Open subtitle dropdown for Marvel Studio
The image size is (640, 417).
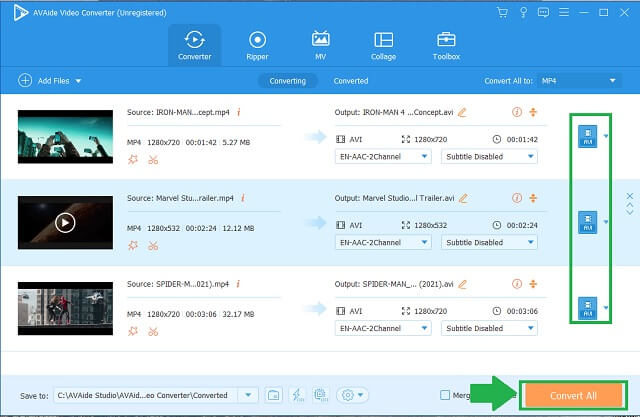click(x=489, y=242)
